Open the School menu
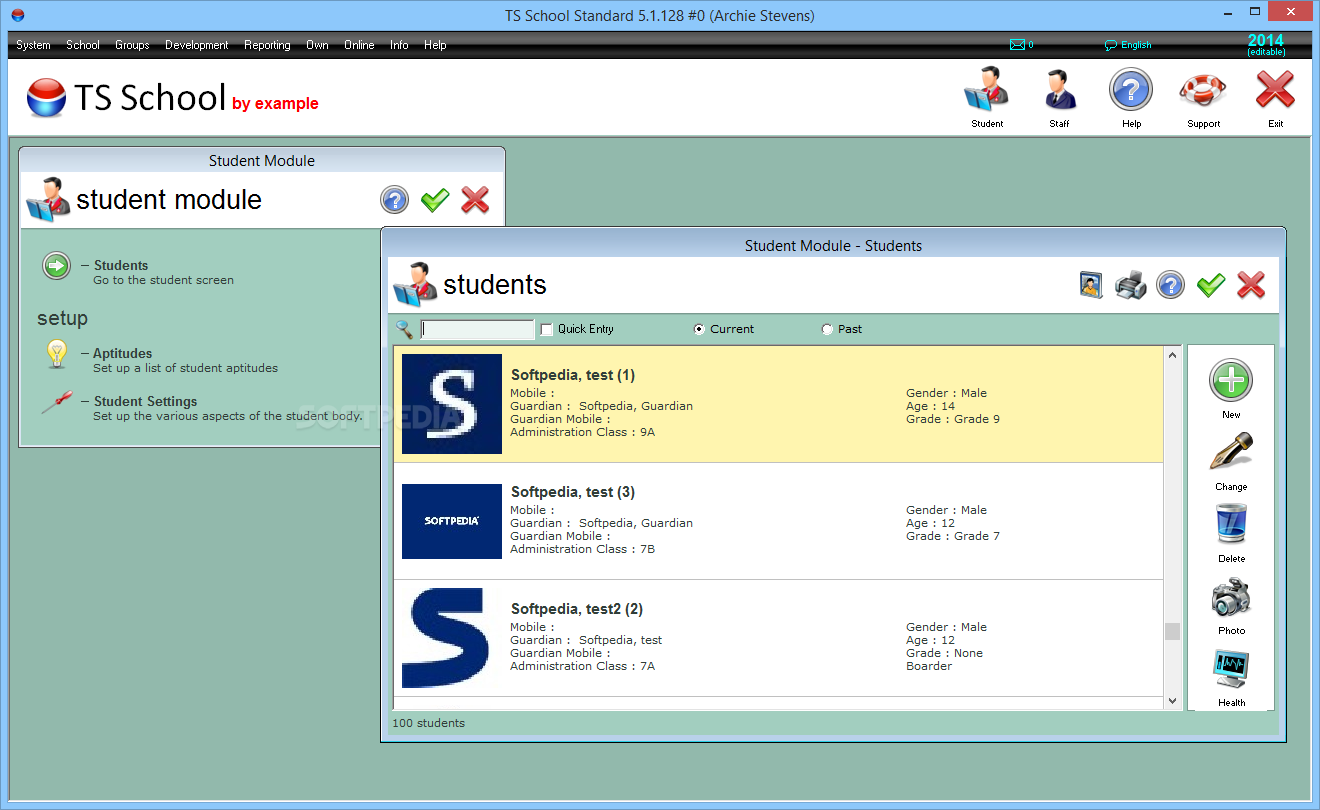Image resolution: width=1320 pixels, height=810 pixels. [x=83, y=45]
